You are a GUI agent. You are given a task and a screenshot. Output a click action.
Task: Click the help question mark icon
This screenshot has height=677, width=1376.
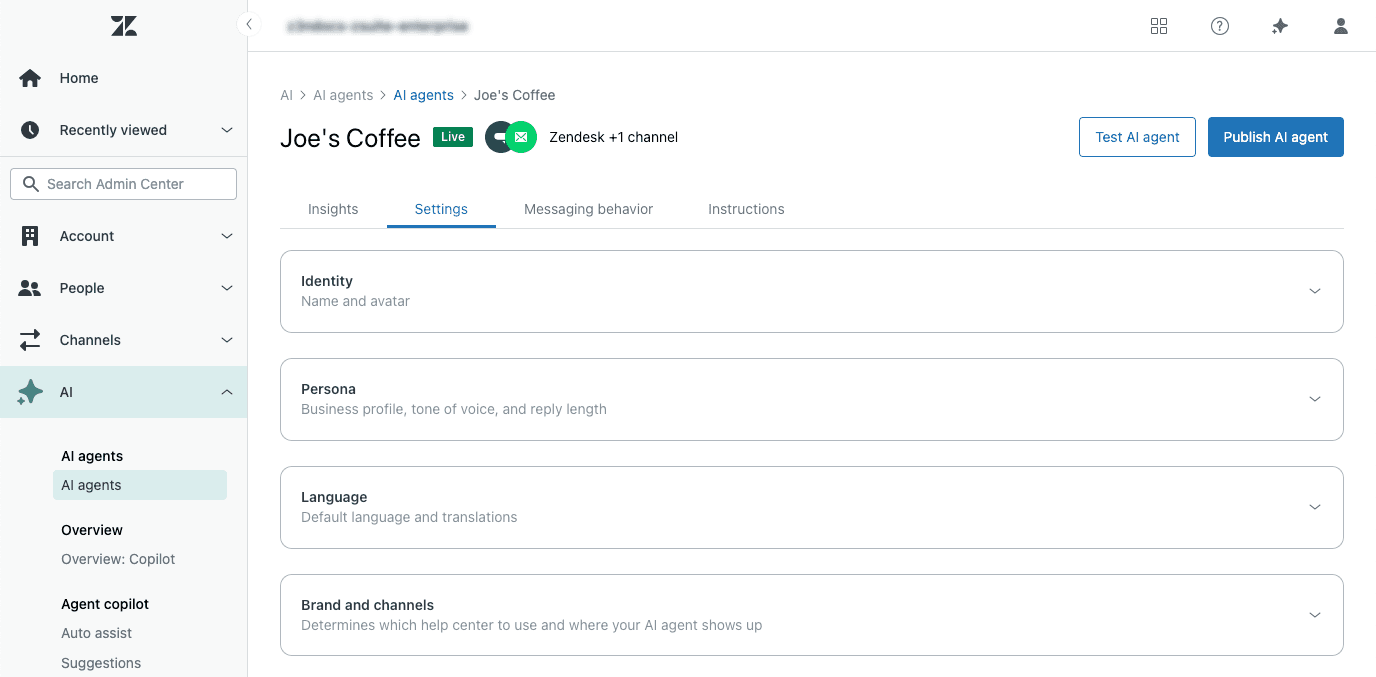1220,26
